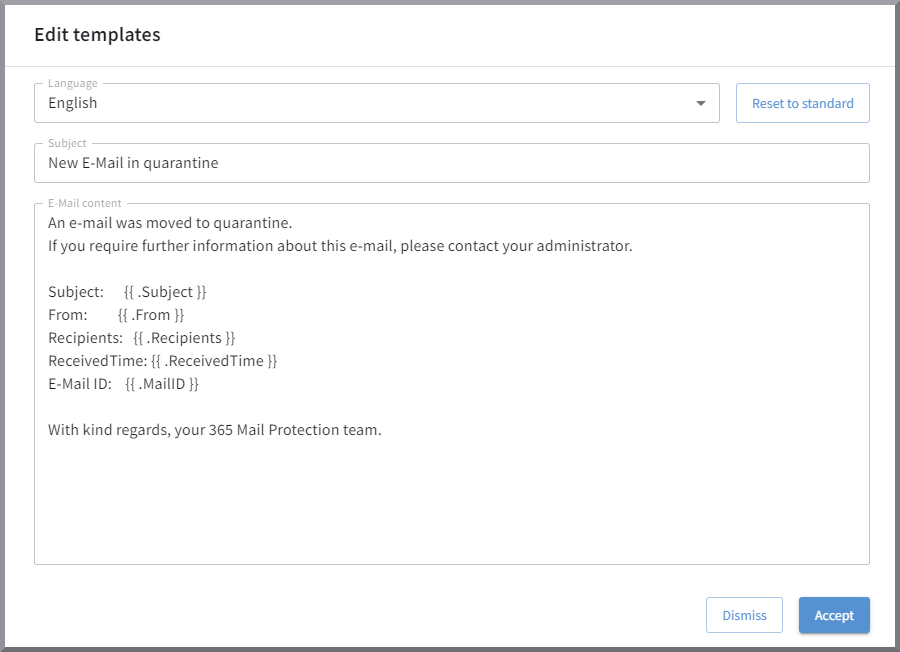The height and width of the screenshot is (652, 900).
Task: Click the '{{ .Recipients }}' placeholder text
Action: pyautogui.click(x=184, y=338)
